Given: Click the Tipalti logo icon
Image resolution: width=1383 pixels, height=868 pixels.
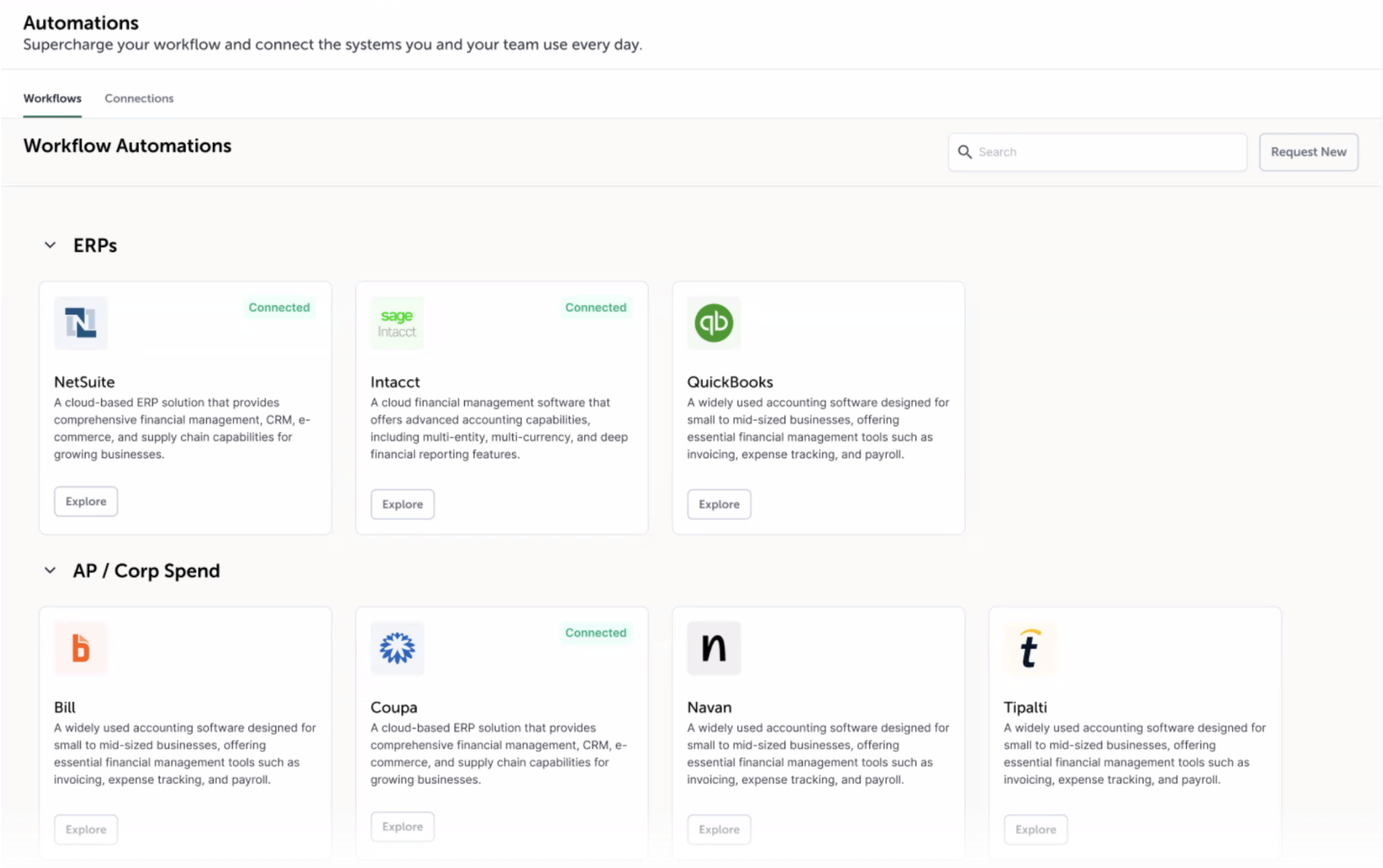Looking at the screenshot, I should click(x=1030, y=648).
